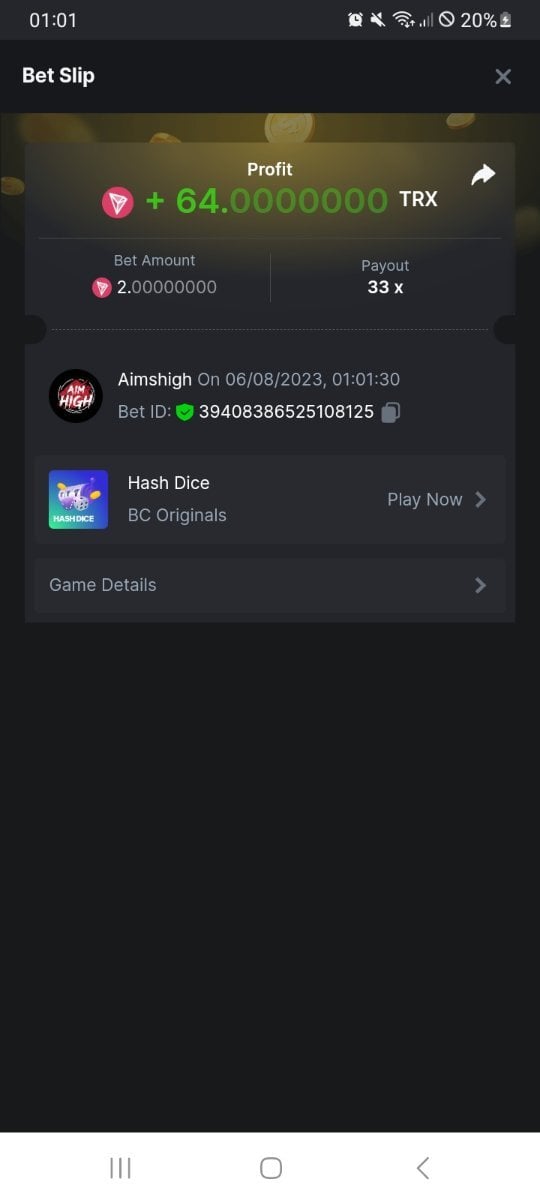Open the Hash Dice game thumbnail
This screenshot has height=1200, width=540.
click(78, 499)
